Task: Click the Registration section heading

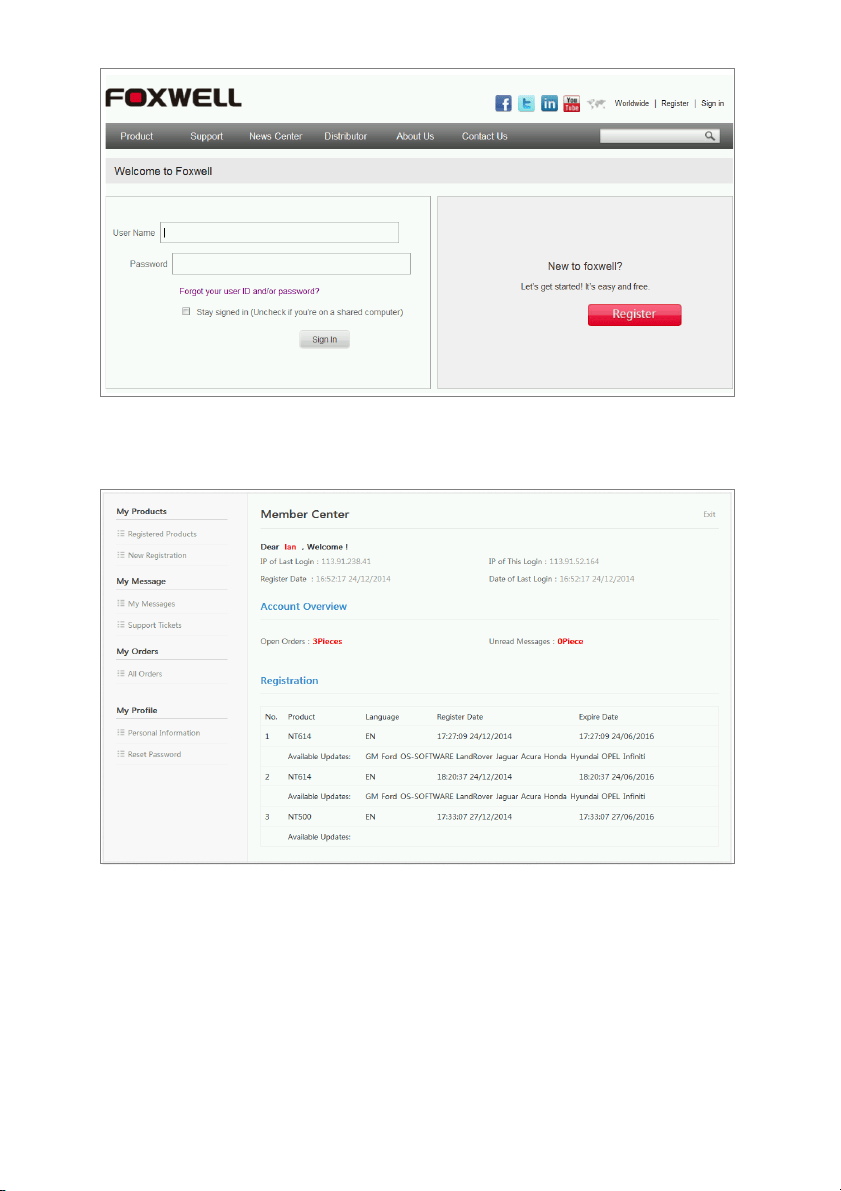Action: (289, 681)
